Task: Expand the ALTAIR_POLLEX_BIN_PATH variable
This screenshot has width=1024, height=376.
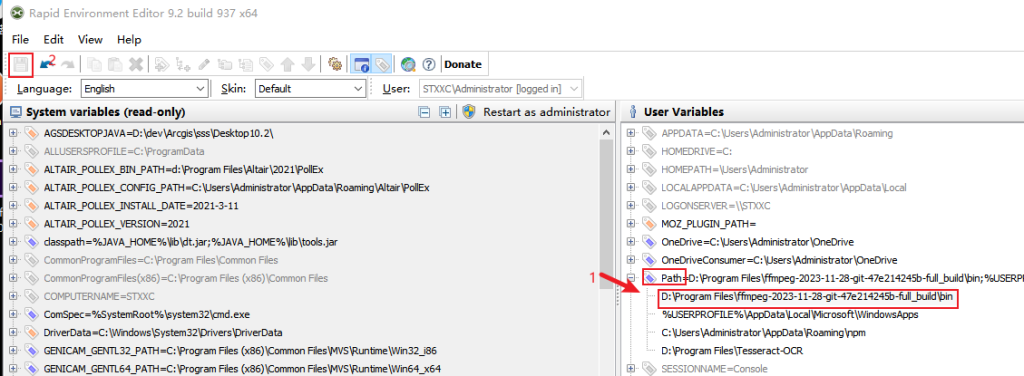Action: point(14,169)
